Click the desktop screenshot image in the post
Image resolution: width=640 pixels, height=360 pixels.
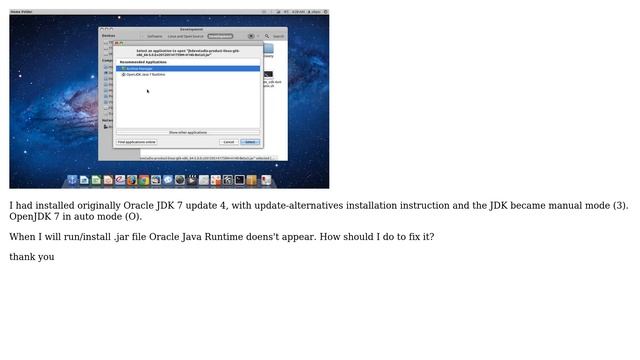(x=169, y=99)
